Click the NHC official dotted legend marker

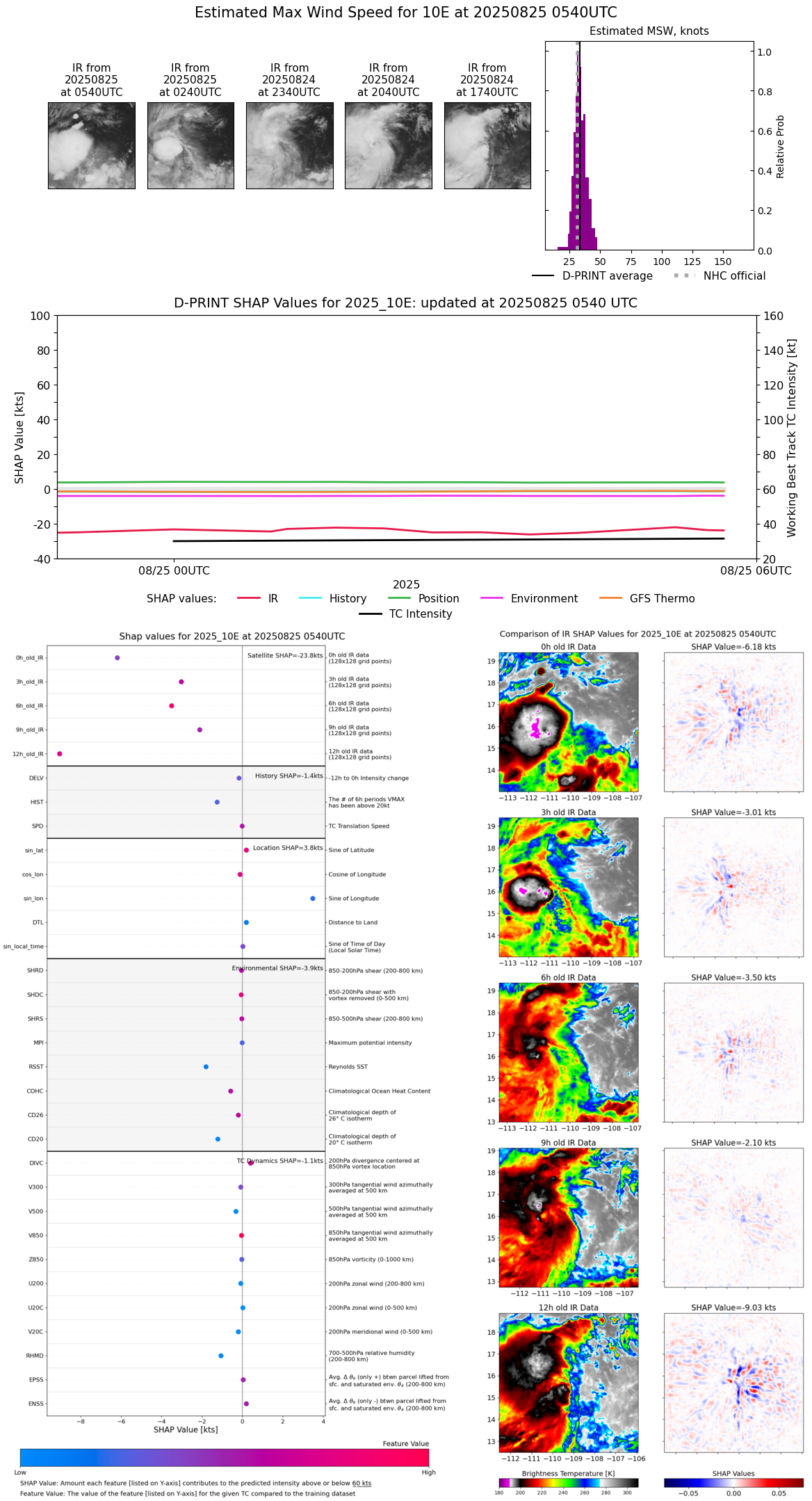pyautogui.click(x=684, y=276)
